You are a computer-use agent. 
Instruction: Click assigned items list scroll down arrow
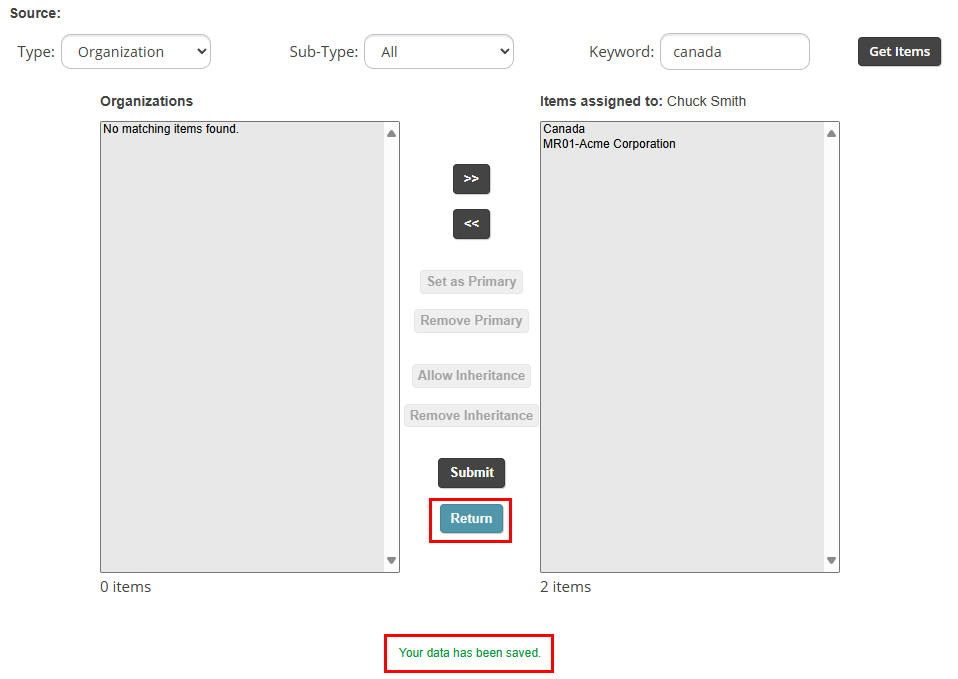click(832, 560)
